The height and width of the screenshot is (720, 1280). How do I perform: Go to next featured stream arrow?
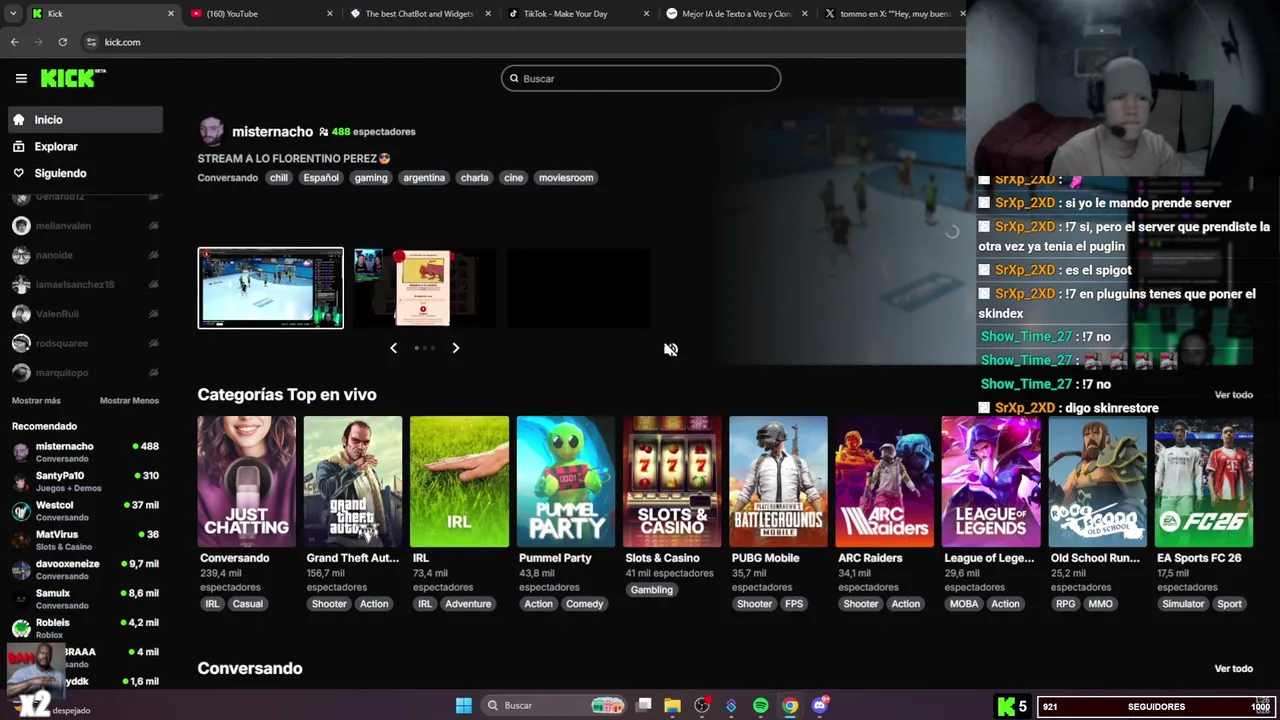(455, 348)
